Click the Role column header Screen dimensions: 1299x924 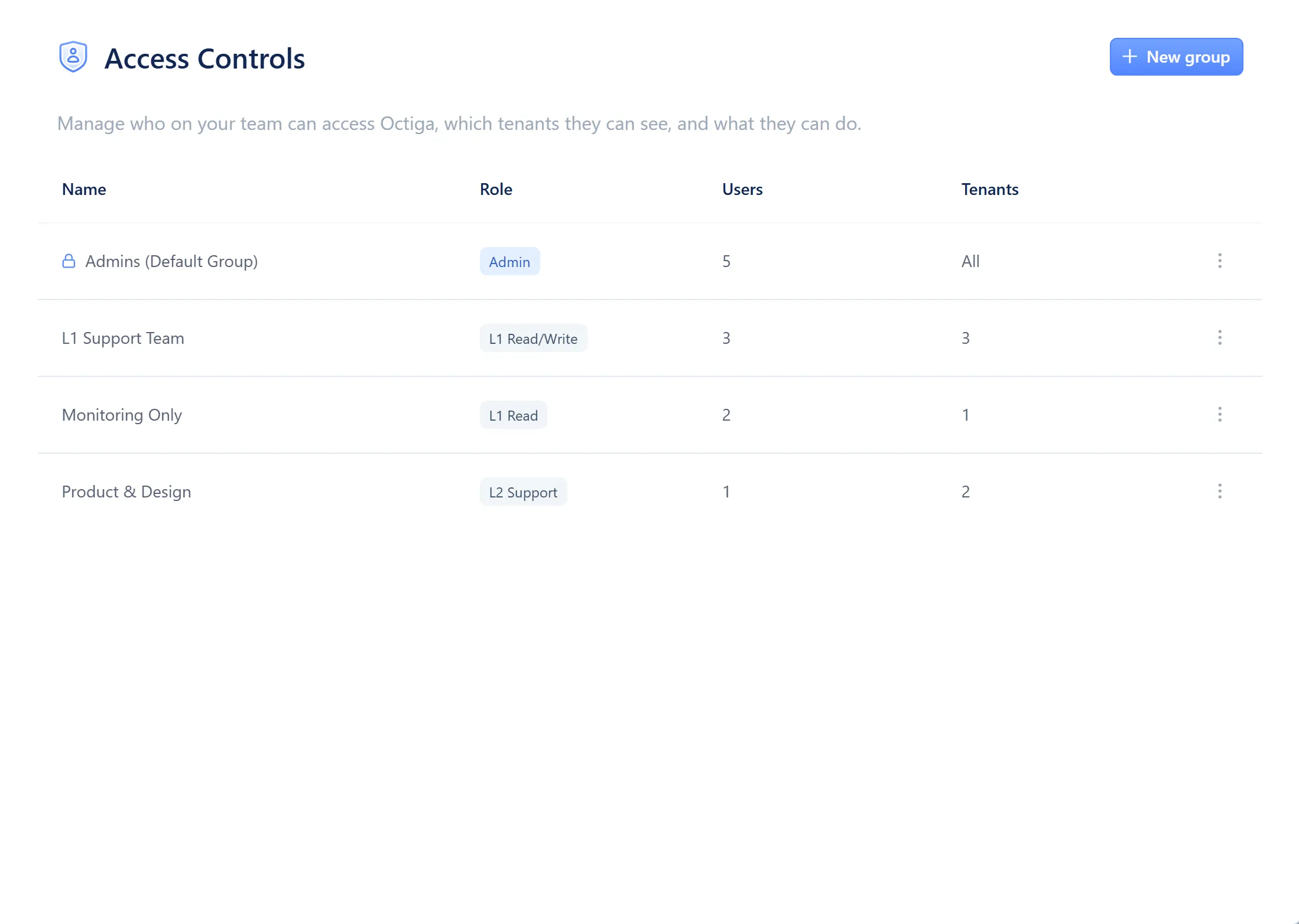pos(496,189)
